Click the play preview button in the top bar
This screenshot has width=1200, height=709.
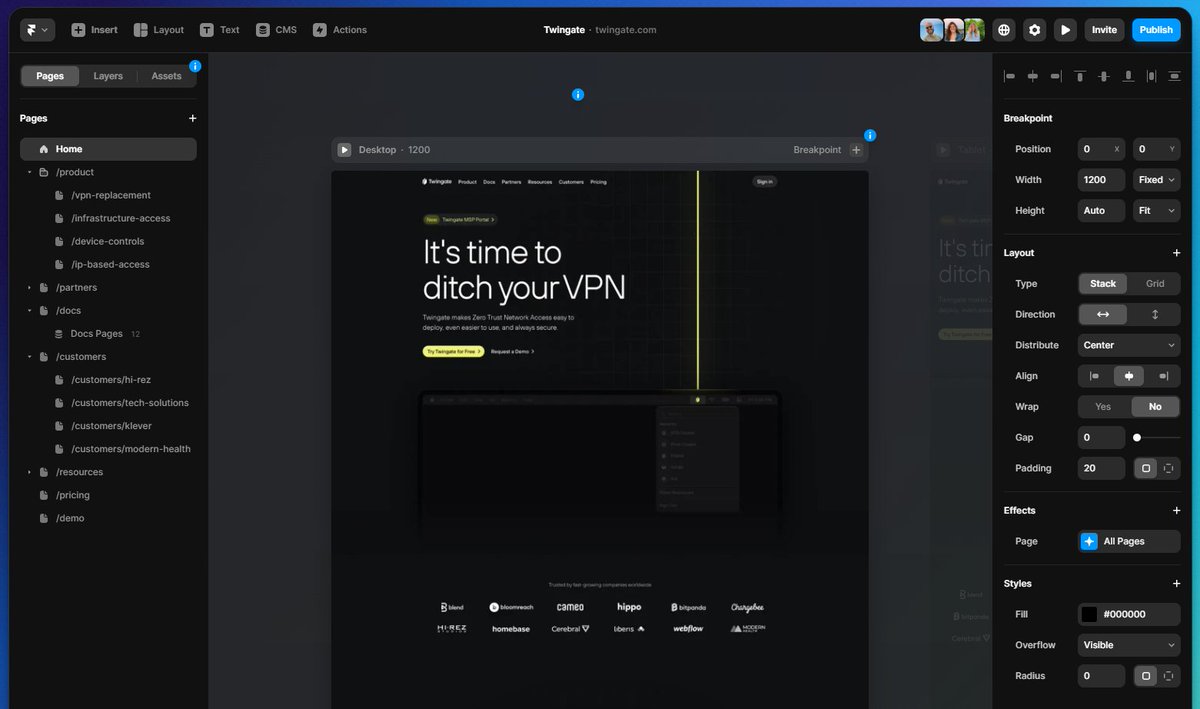(x=1066, y=30)
